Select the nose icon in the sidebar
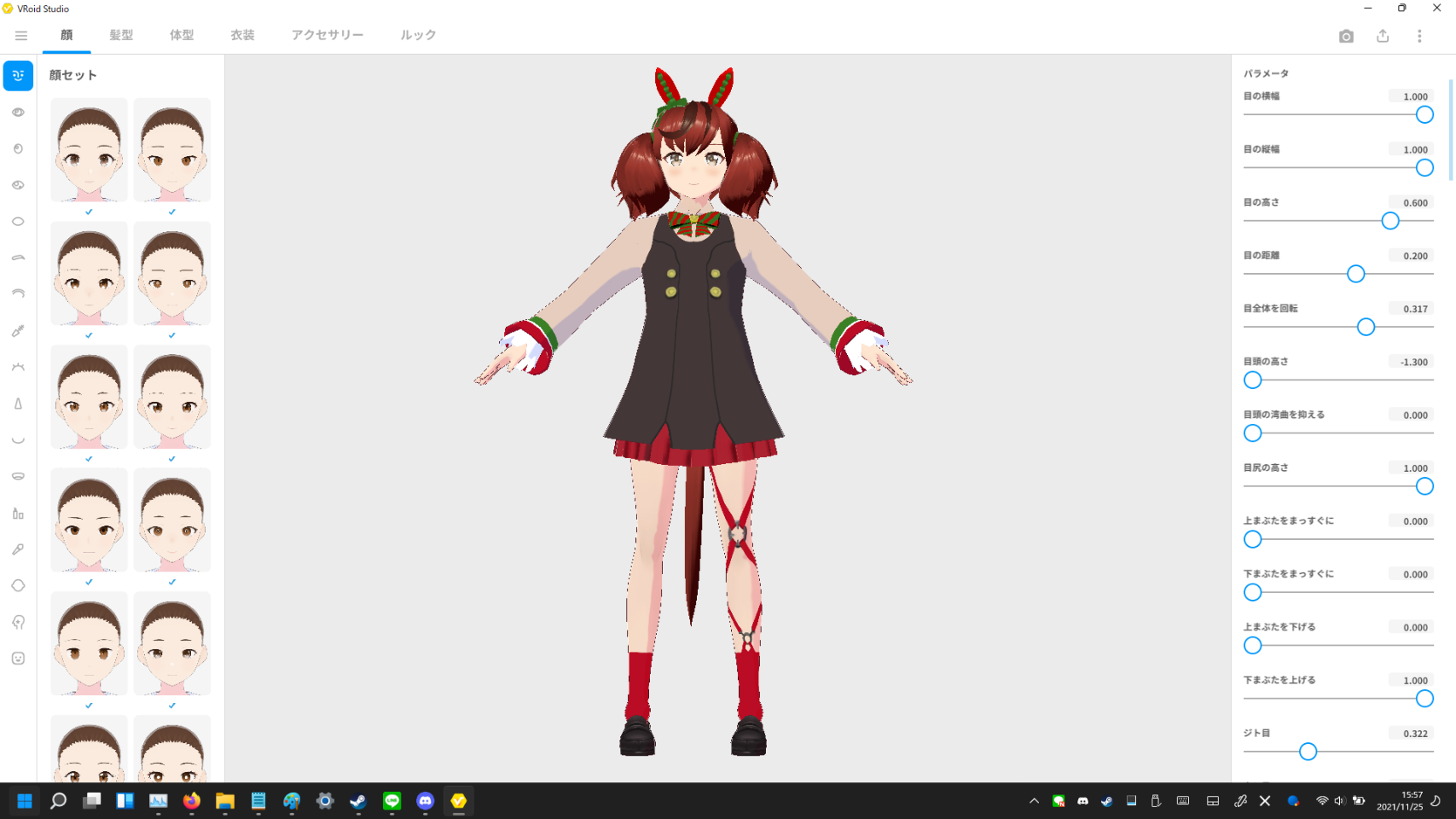Viewport: 1456px width, 819px height. [18, 404]
